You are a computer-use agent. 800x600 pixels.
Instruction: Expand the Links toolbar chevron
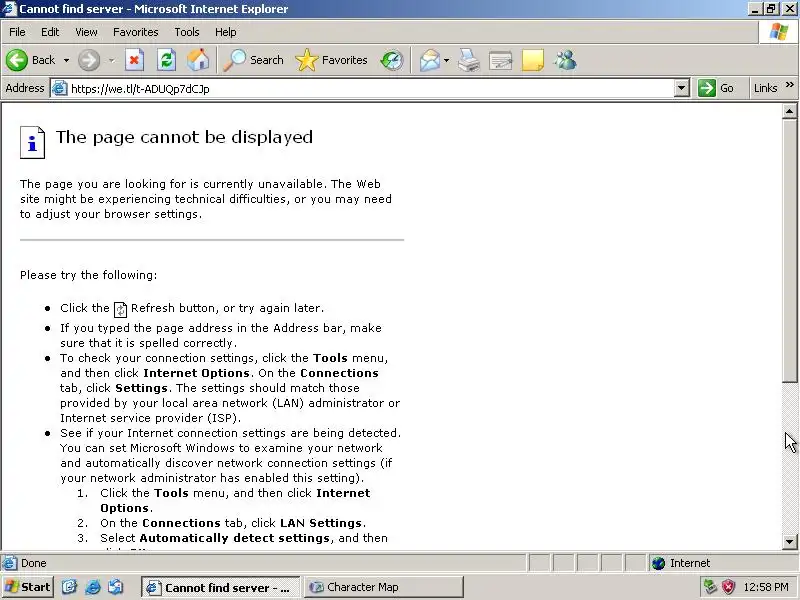[790, 85]
